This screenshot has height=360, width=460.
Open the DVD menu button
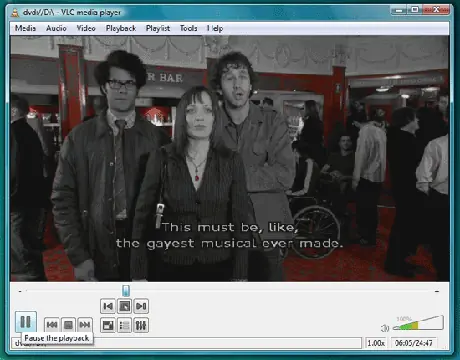tap(124, 306)
